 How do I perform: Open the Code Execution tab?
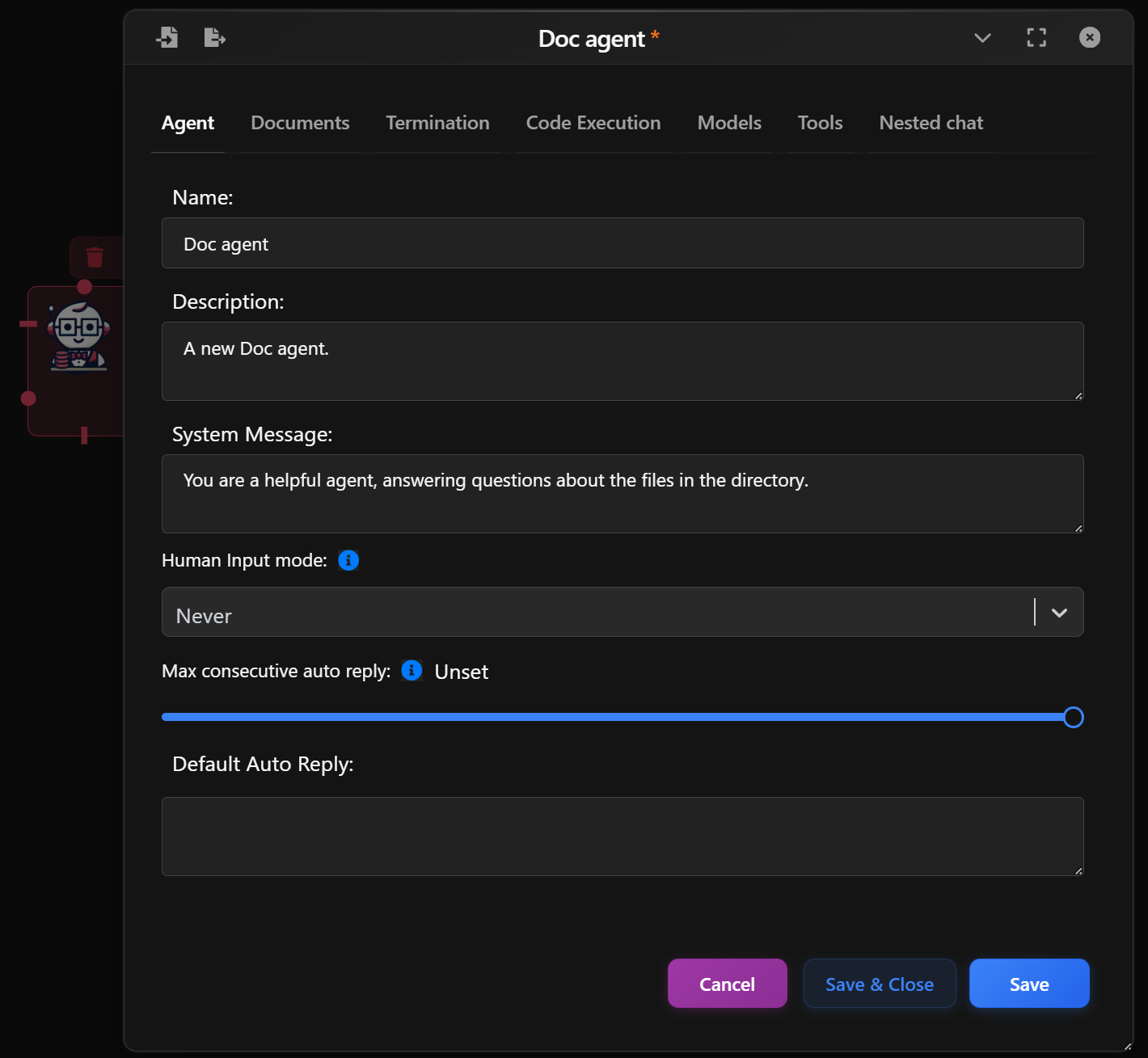coord(593,123)
